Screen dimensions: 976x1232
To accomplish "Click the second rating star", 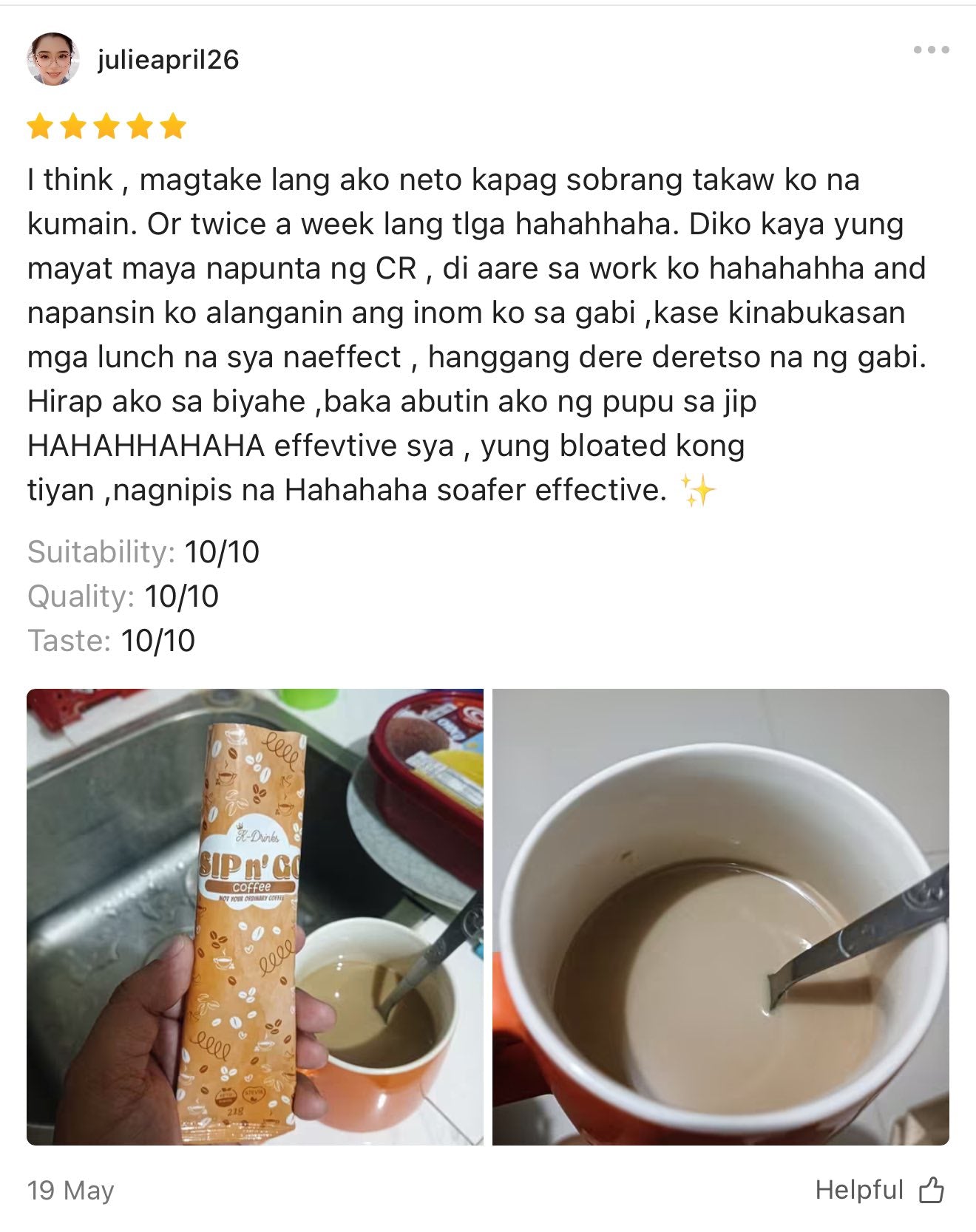I will click(x=73, y=126).
